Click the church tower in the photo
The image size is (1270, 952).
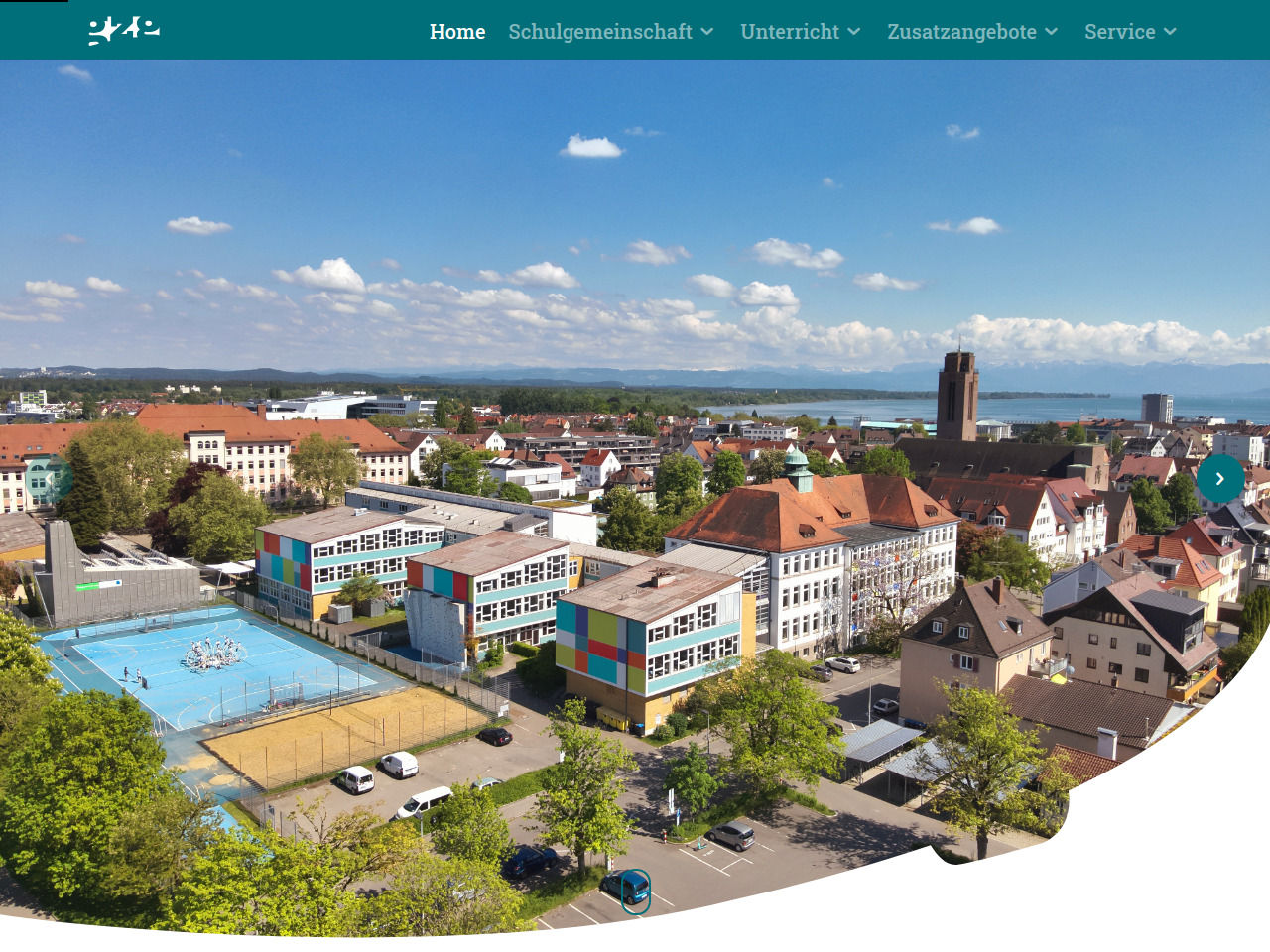(957, 397)
